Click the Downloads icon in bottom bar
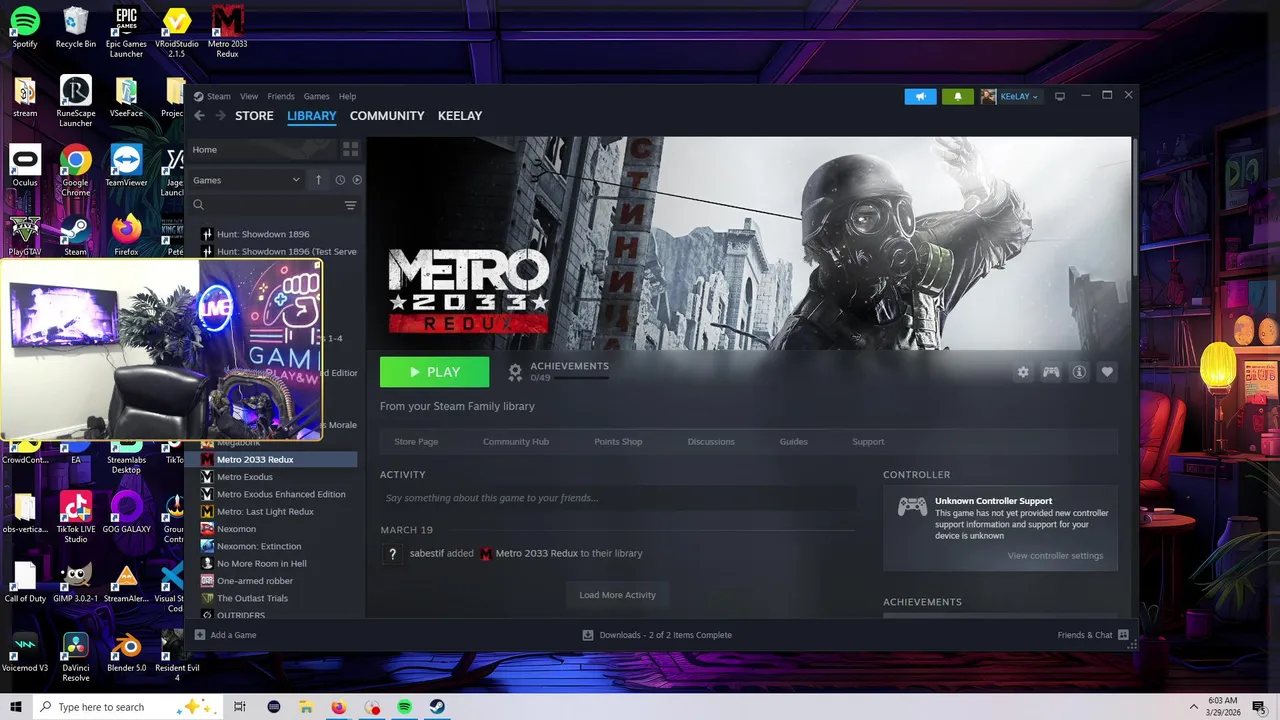 tap(588, 635)
